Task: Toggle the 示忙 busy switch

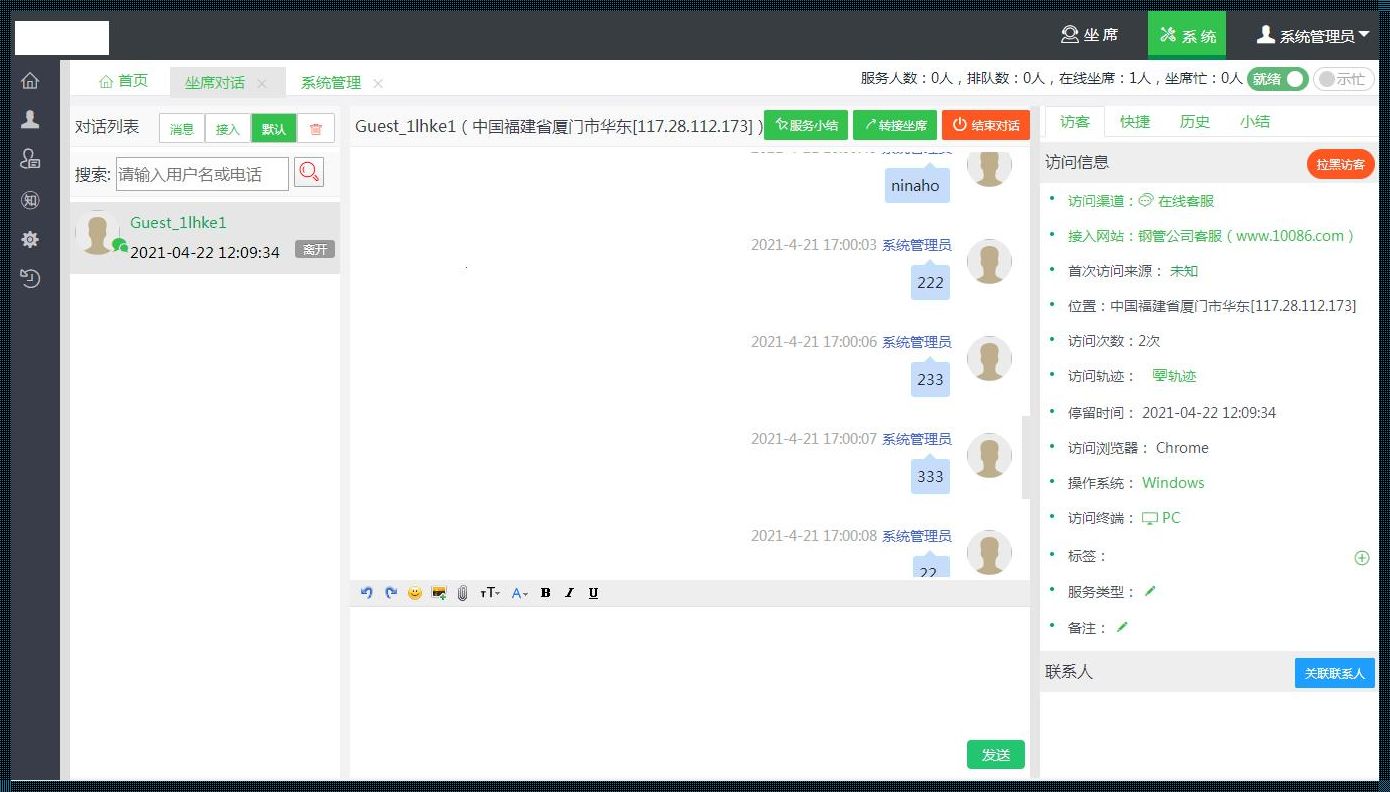Action: 1344,79
